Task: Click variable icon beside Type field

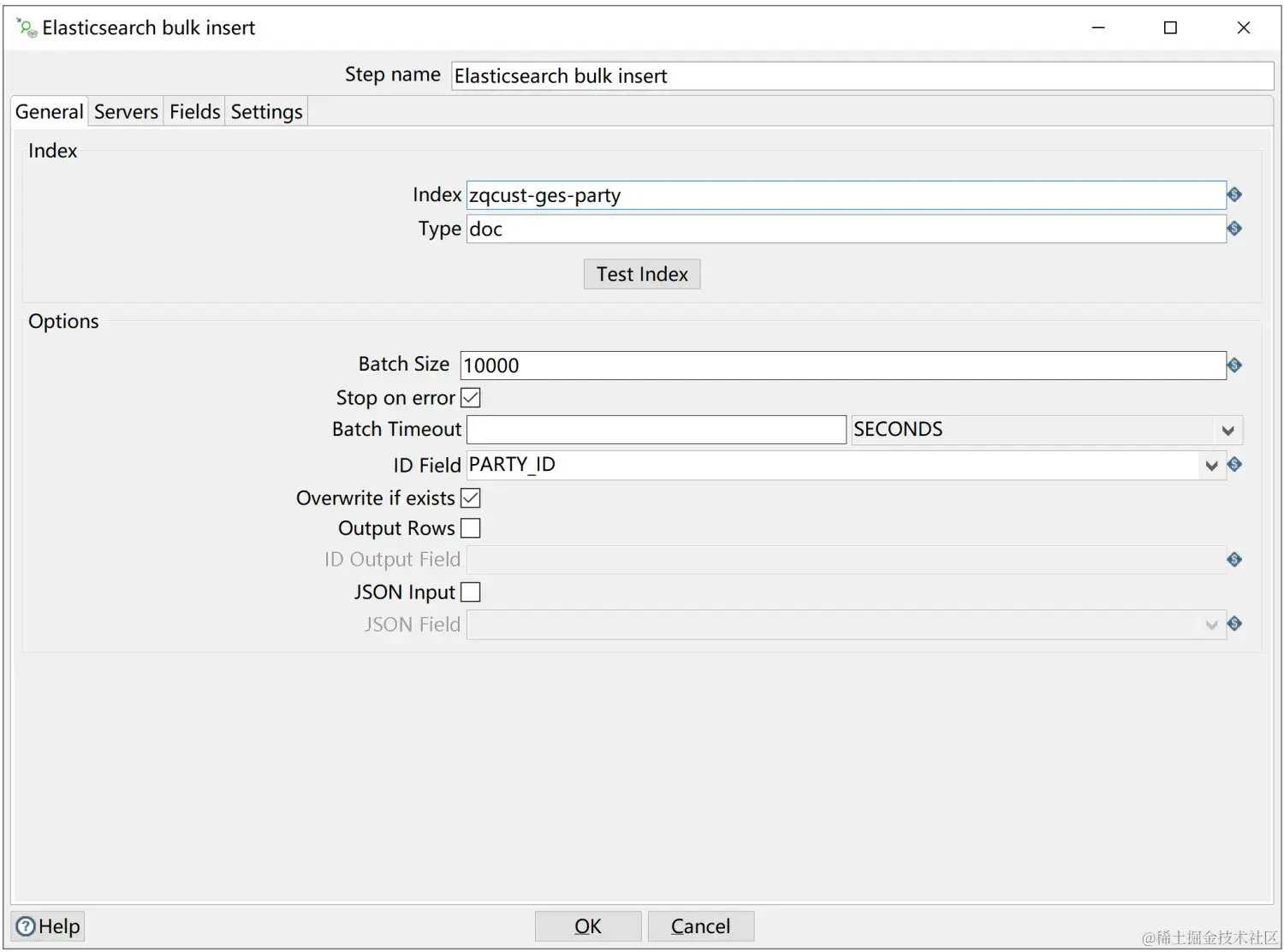Action: click(1234, 229)
